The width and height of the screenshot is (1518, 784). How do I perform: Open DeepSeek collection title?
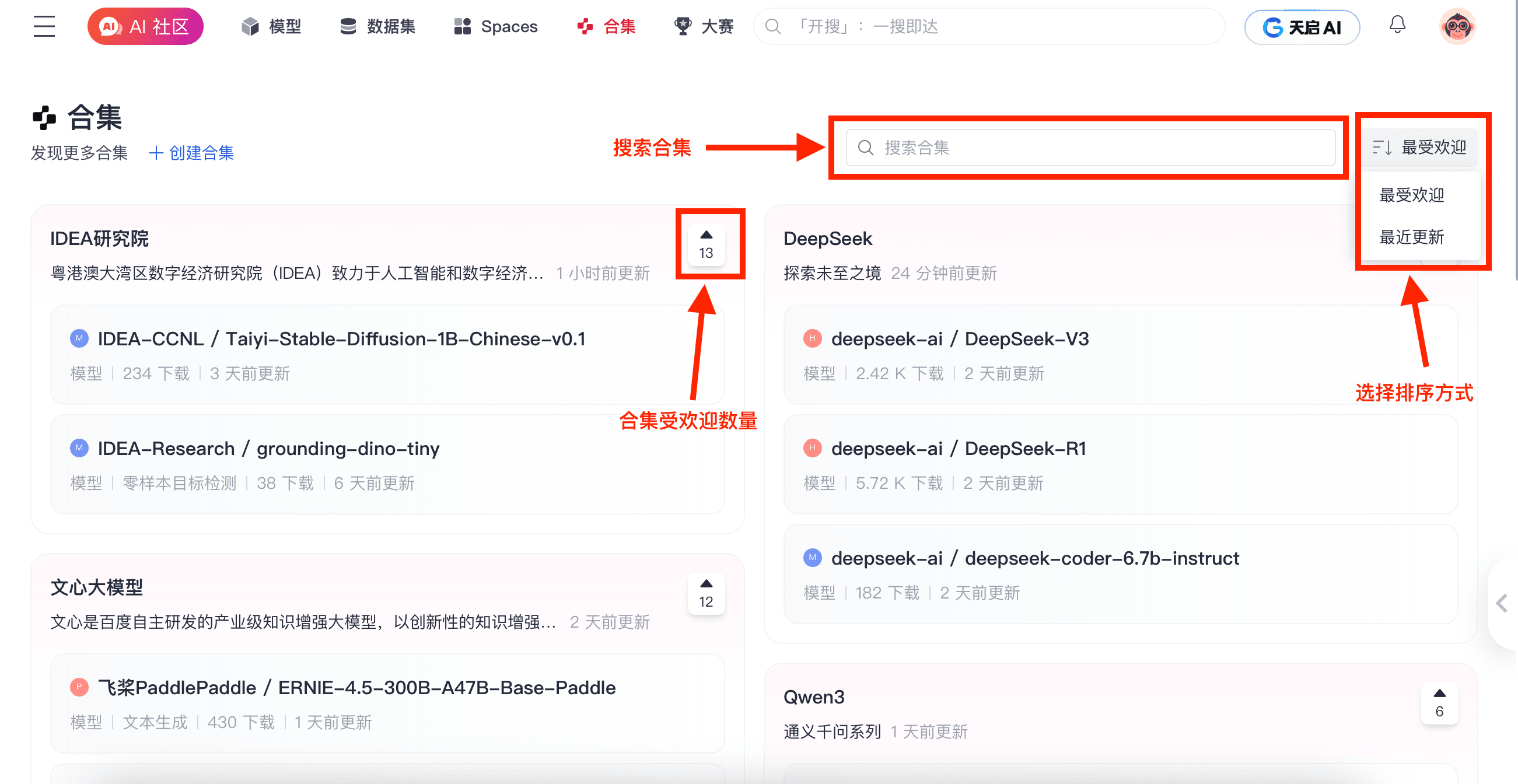[828, 239]
